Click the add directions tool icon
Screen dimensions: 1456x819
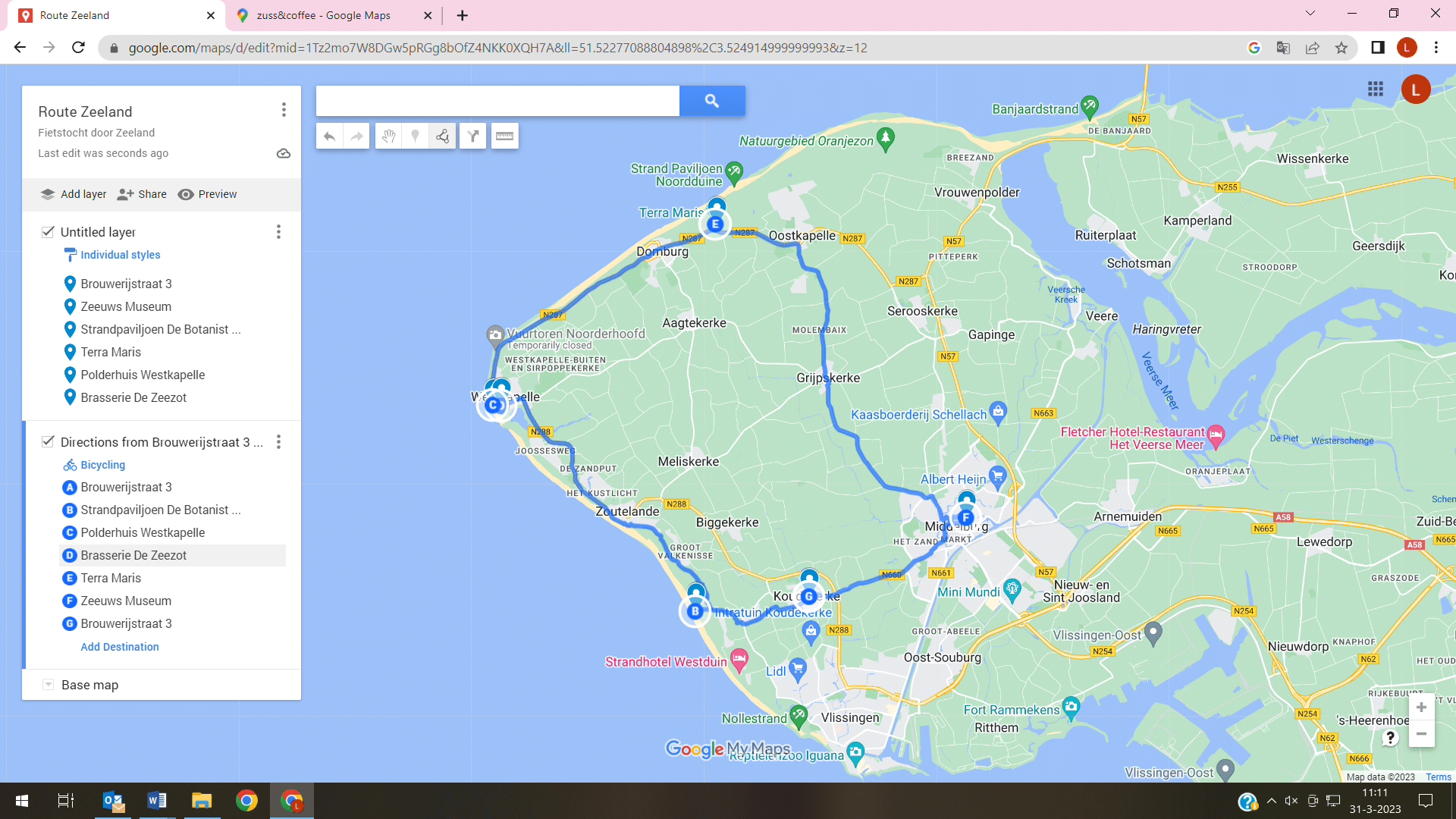(472, 136)
